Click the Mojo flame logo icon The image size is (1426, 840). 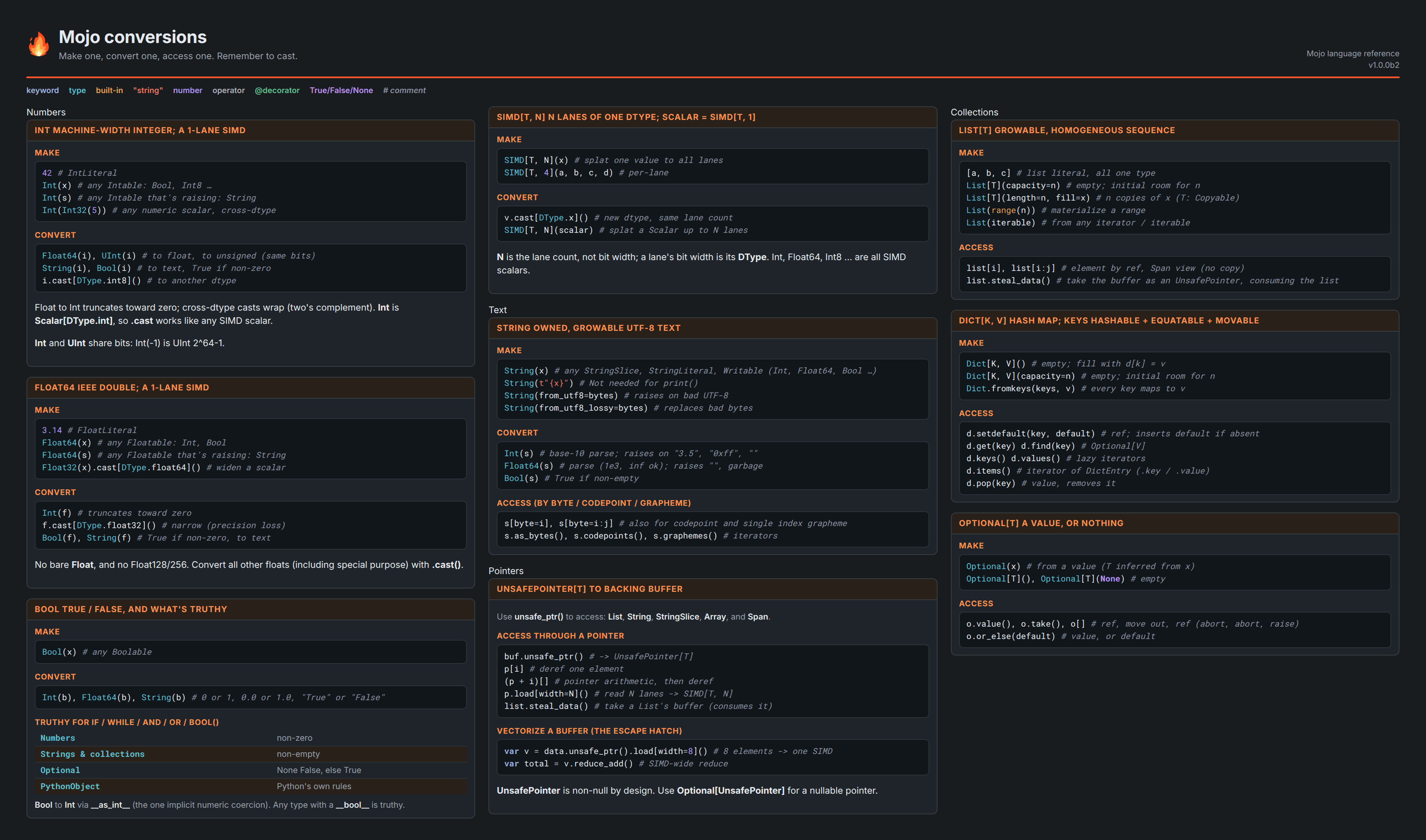point(38,44)
